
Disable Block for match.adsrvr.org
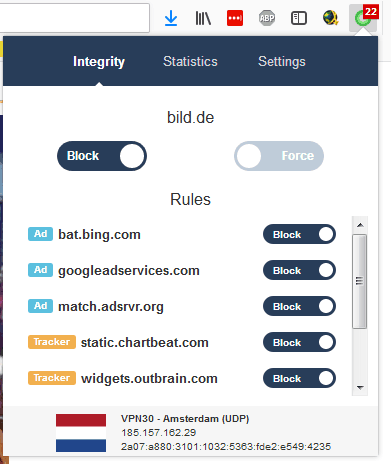(x=299, y=306)
